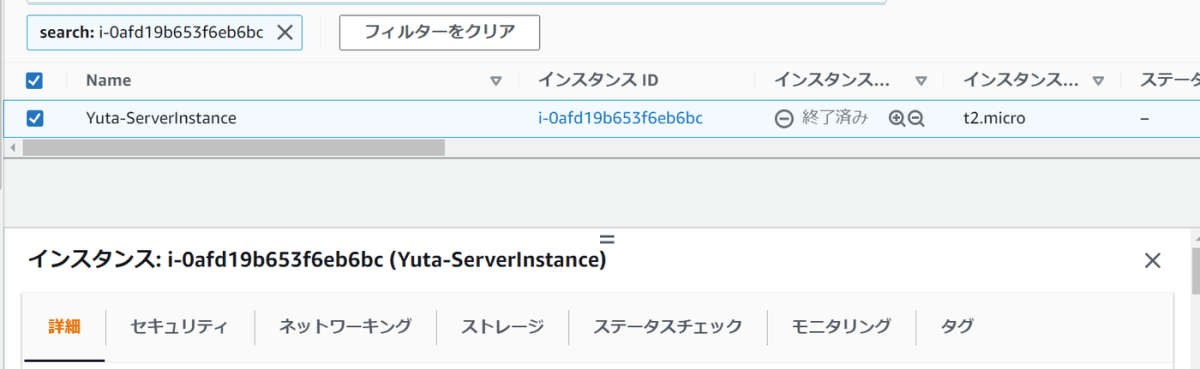Viewport: 1200px width, 369px height.
Task: Click the zoom-out magnifier filter icon
Action: (916, 118)
